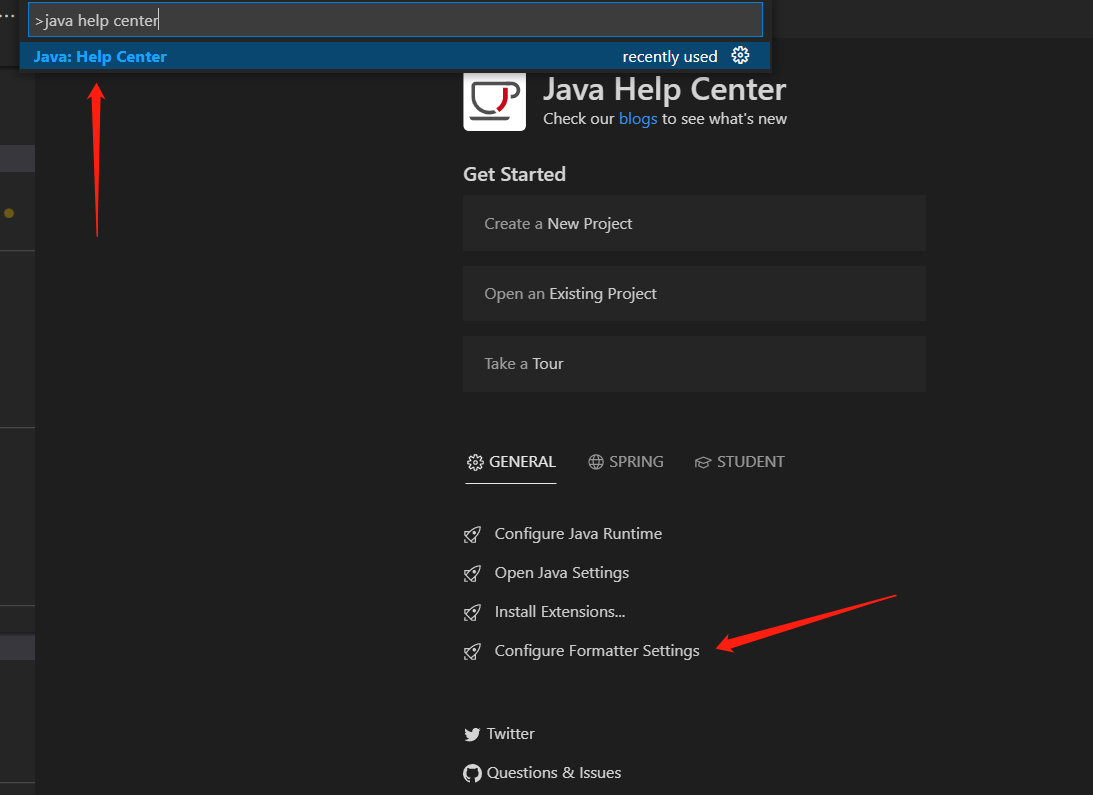Click the Twitter bird icon
This screenshot has width=1093, height=795.
point(472,733)
